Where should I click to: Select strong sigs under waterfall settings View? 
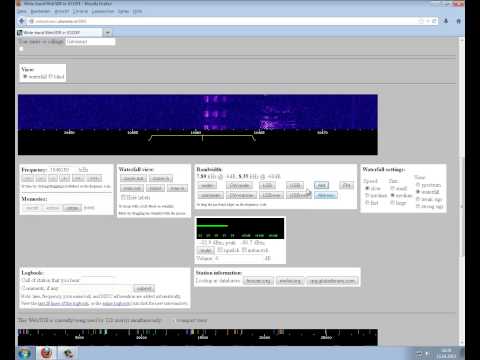click(x=418, y=206)
